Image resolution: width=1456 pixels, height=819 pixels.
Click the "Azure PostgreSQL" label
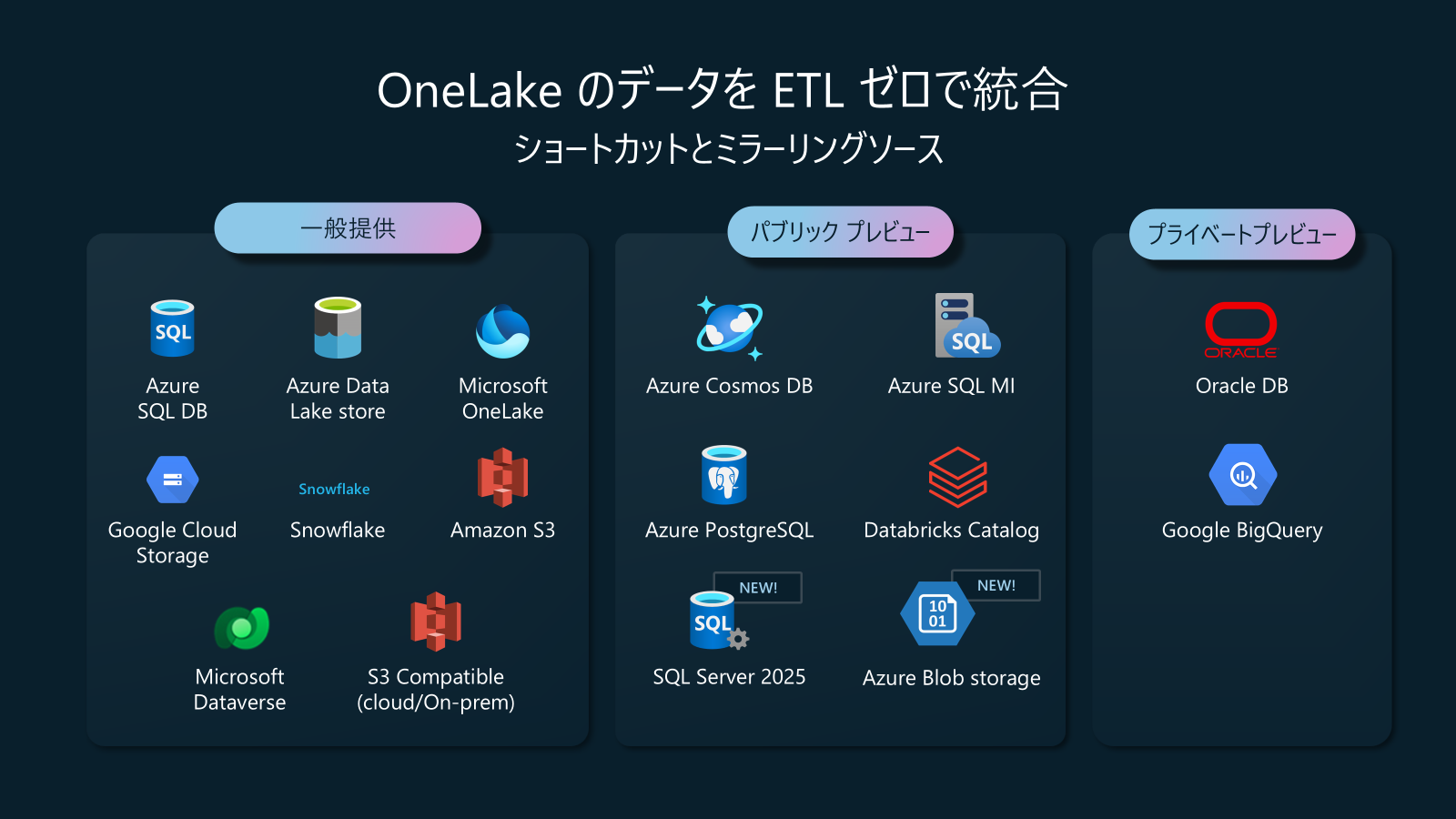point(730,531)
